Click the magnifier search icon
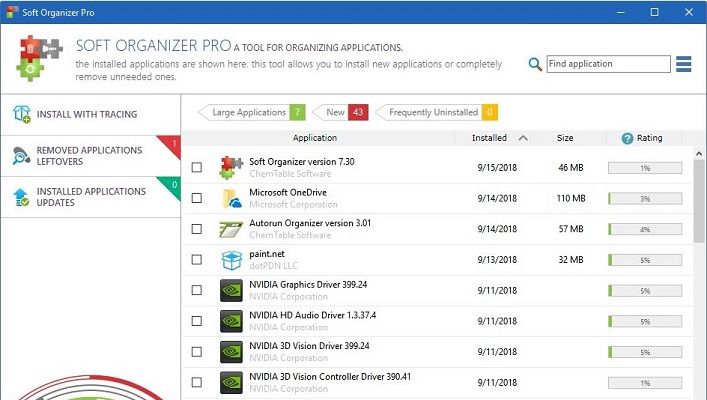Image resolution: width=707 pixels, height=400 pixels. click(x=536, y=65)
